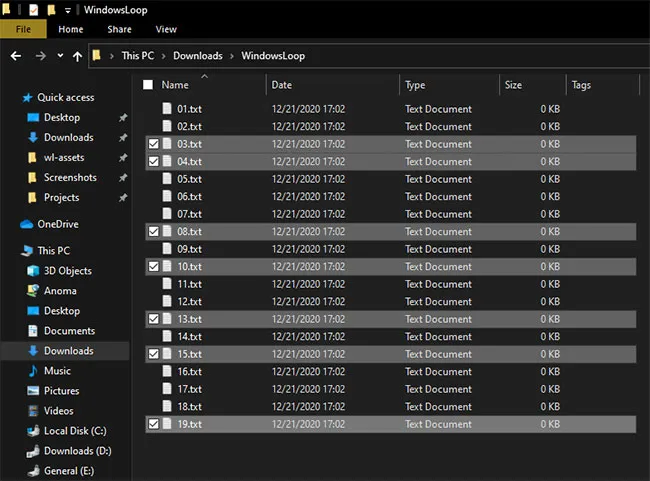Open the Recent locations dropdown chevron
The width and height of the screenshot is (650, 481).
pyautogui.click(x=60, y=56)
